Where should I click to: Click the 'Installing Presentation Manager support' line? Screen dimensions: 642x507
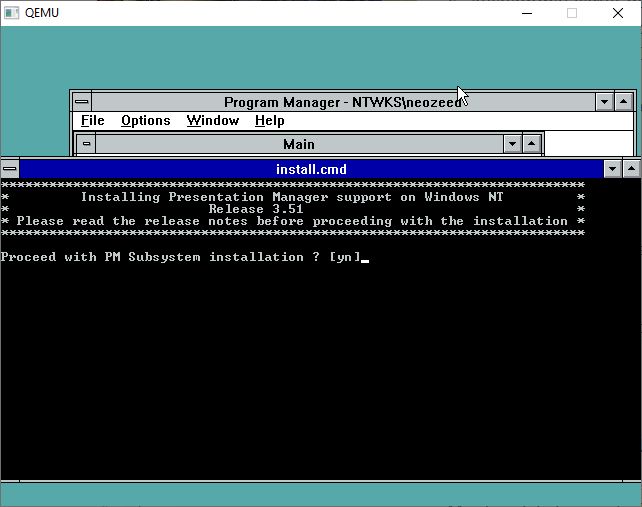click(292, 197)
